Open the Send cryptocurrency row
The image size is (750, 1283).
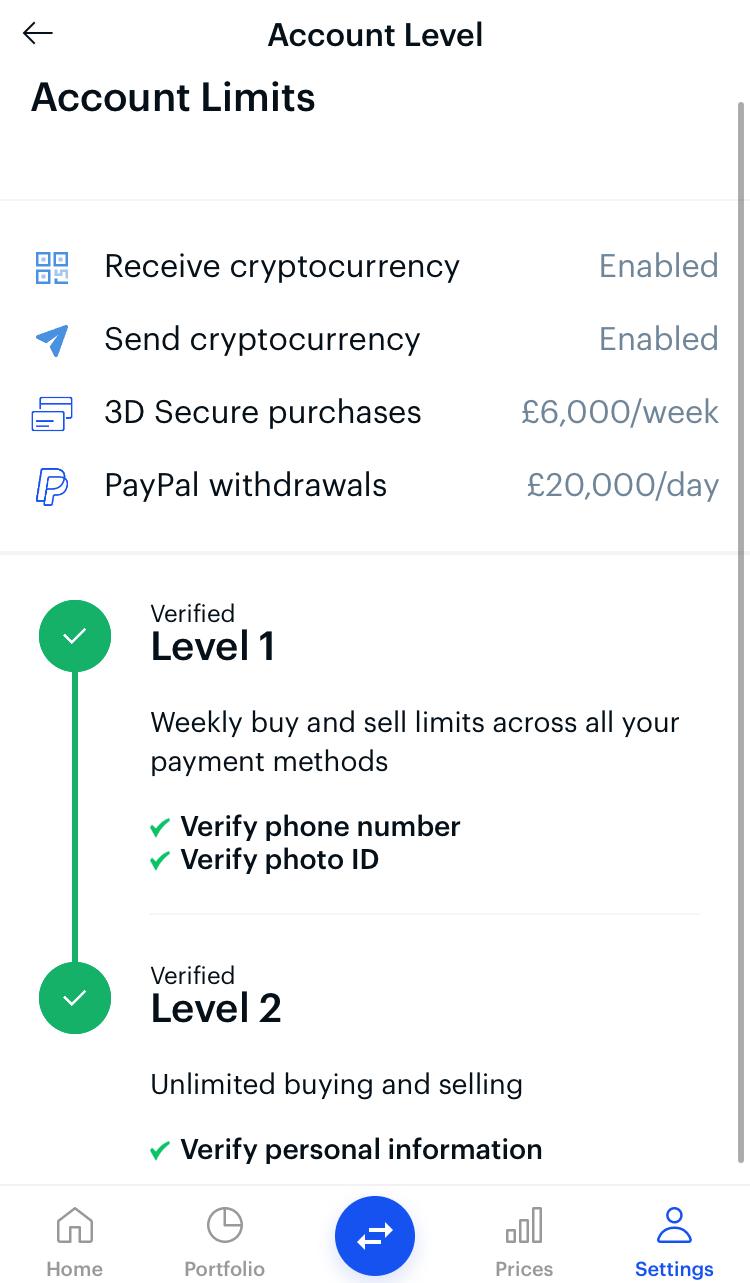click(262, 340)
